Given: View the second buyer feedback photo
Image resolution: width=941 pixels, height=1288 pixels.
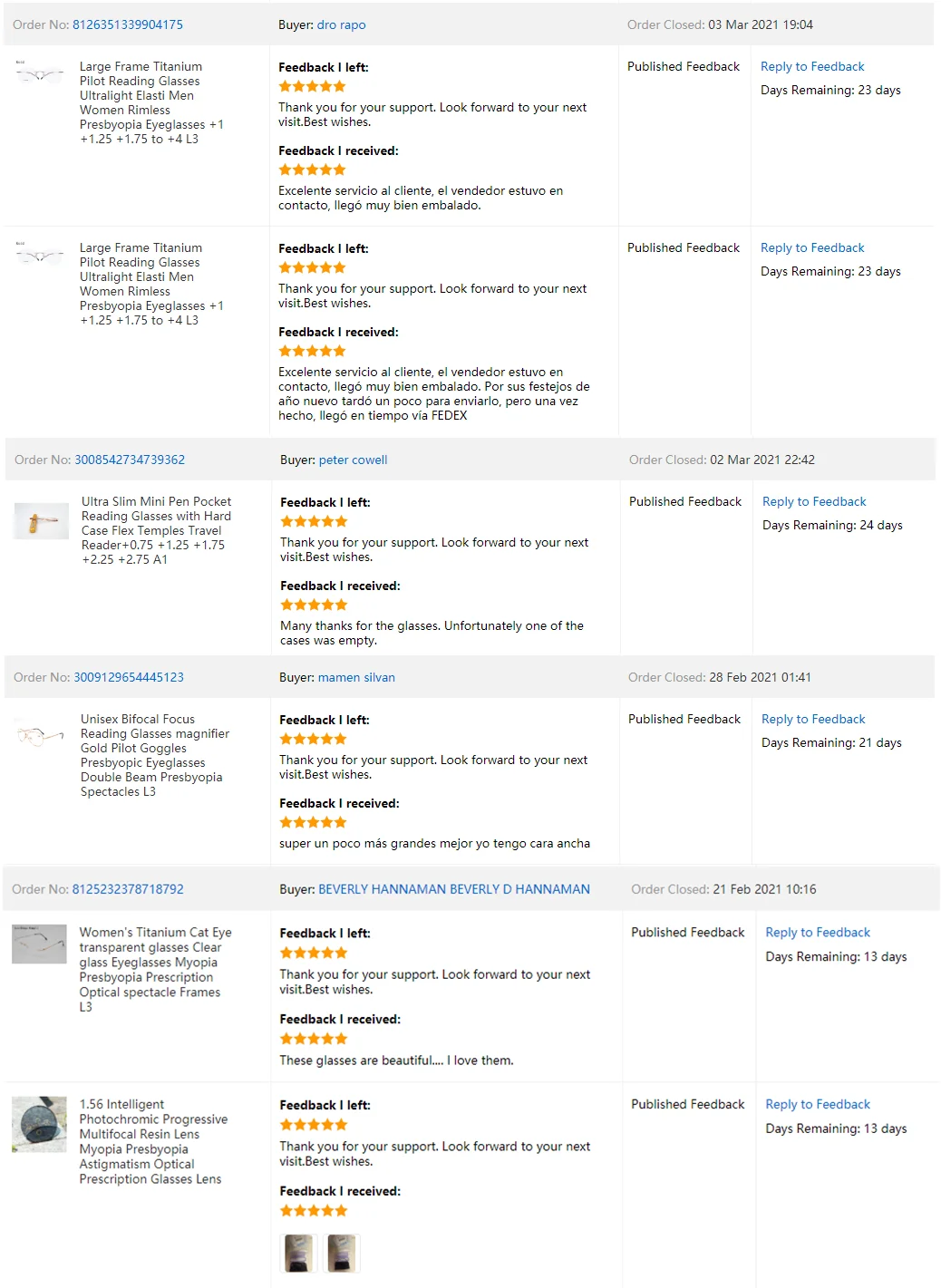Looking at the screenshot, I should pyautogui.click(x=342, y=1253).
